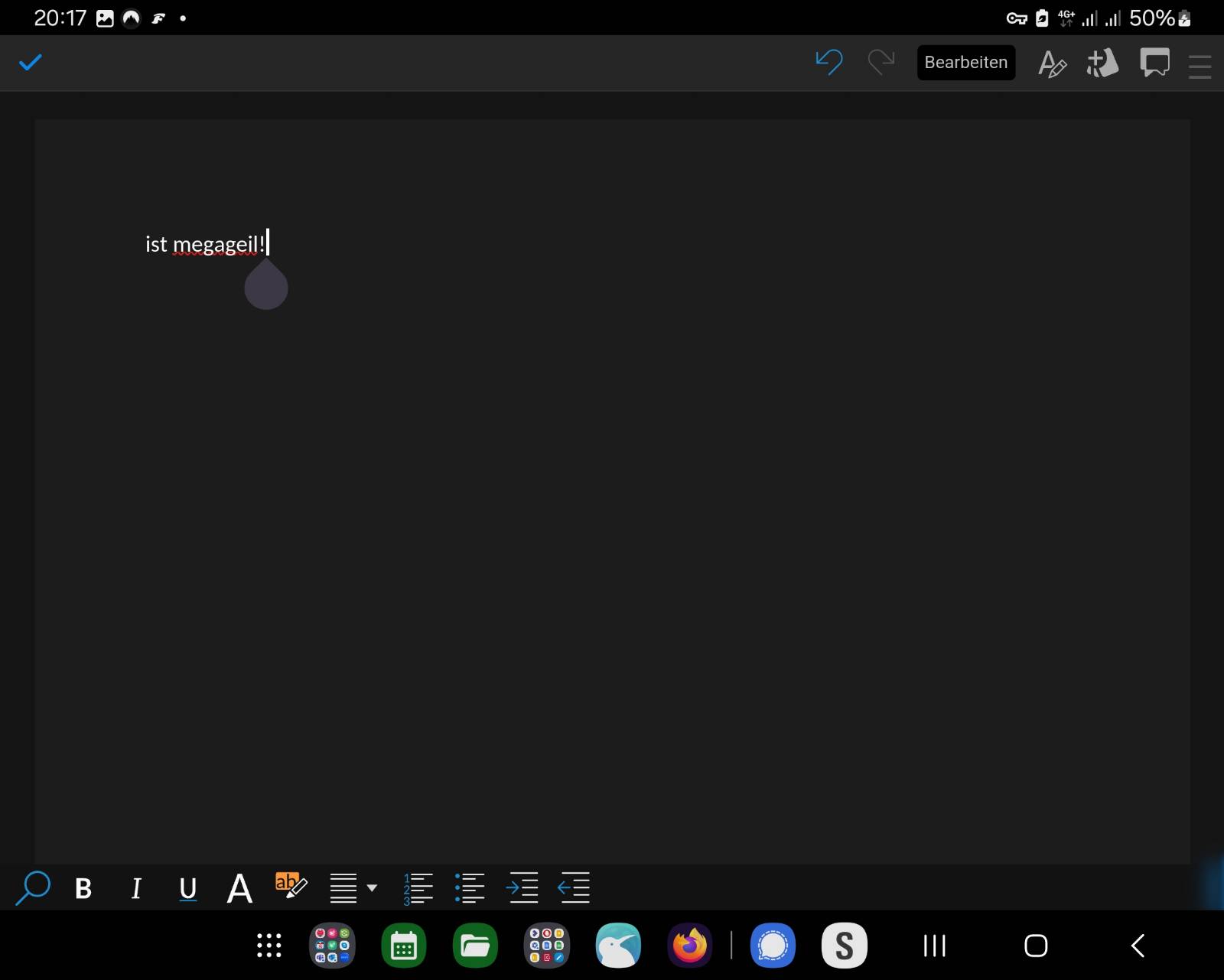1224x980 pixels.
Task: Toggle italic formatting
Action: (136, 888)
